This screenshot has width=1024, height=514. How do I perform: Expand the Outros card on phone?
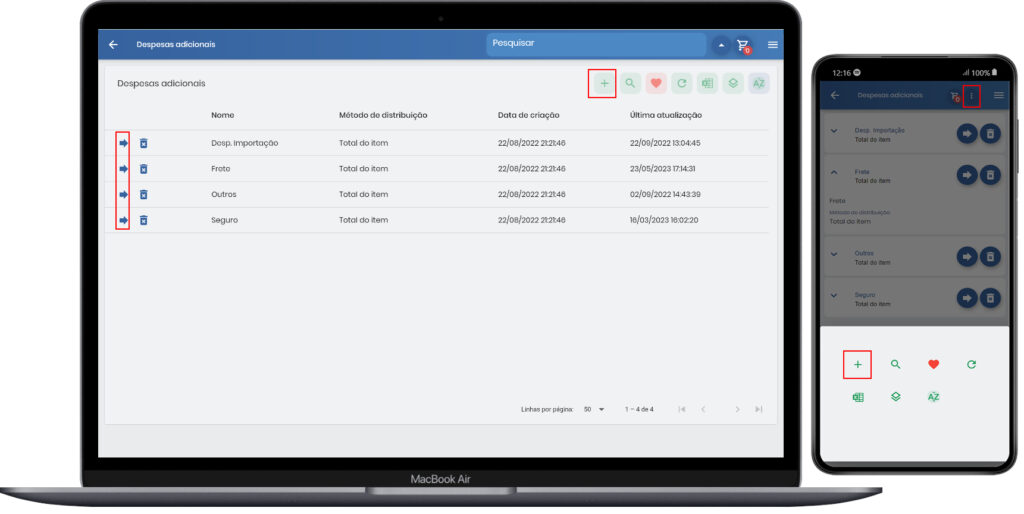click(x=834, y=254)
